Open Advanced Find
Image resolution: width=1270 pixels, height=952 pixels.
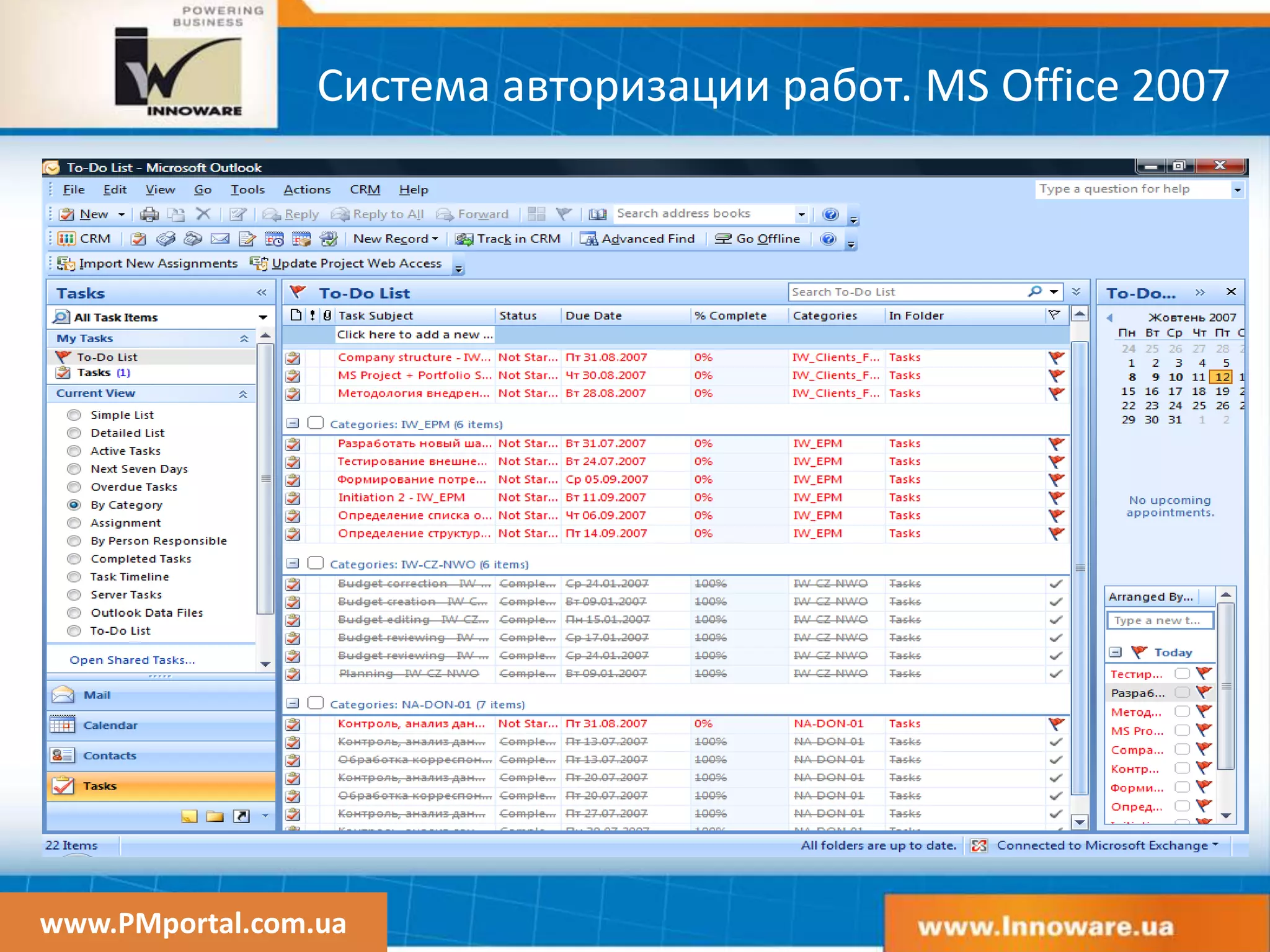click(637, 239)
